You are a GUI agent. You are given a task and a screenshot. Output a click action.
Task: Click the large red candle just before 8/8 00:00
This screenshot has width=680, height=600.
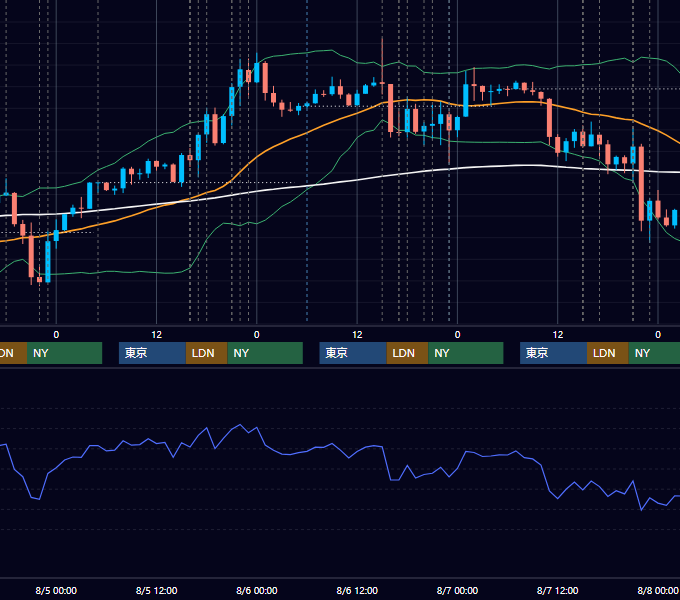641,184
